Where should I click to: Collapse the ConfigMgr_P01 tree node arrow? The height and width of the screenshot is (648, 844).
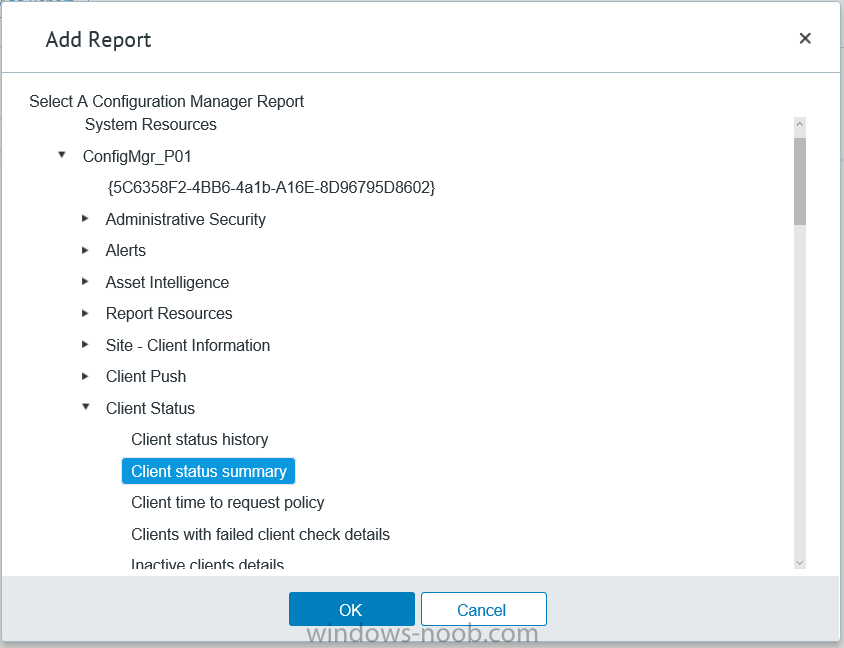pos(62,155)
